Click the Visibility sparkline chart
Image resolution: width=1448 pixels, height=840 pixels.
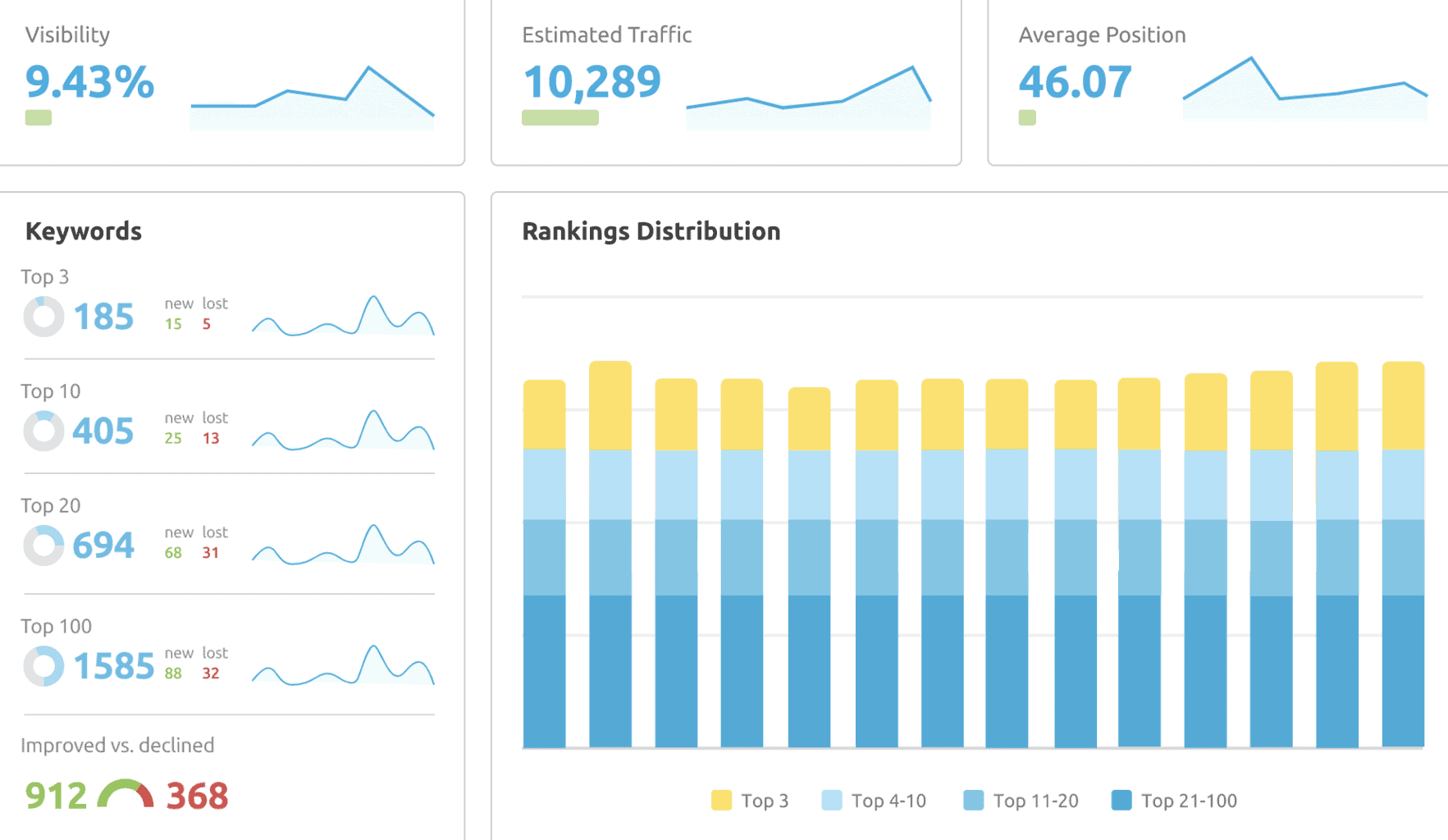point(312,97)
